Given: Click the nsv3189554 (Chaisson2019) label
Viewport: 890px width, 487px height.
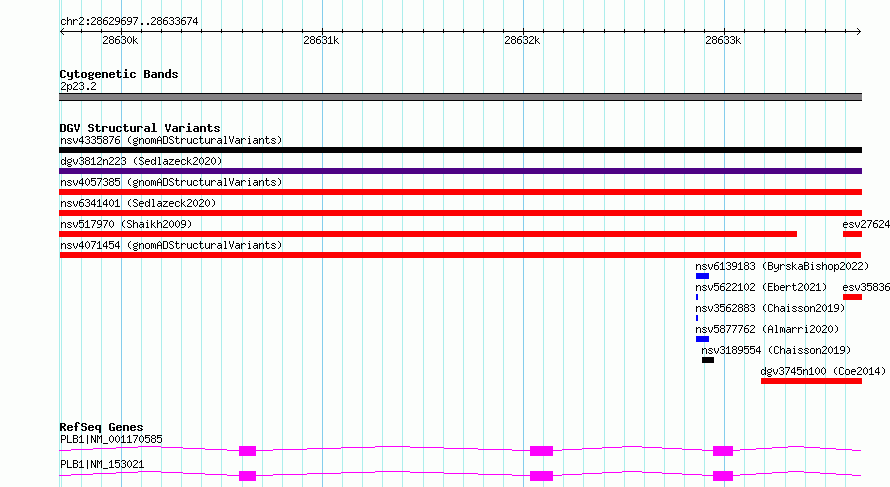Looking at the screenshot, I should pyautogui.click(x=776, y=350).
